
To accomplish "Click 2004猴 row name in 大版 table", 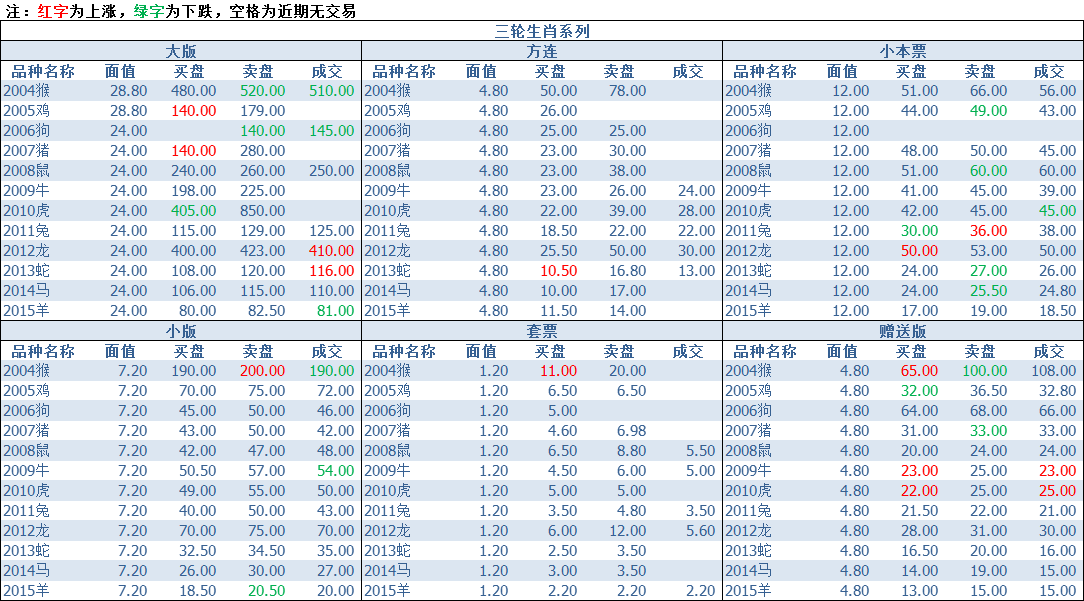I will tap(27, 91).
